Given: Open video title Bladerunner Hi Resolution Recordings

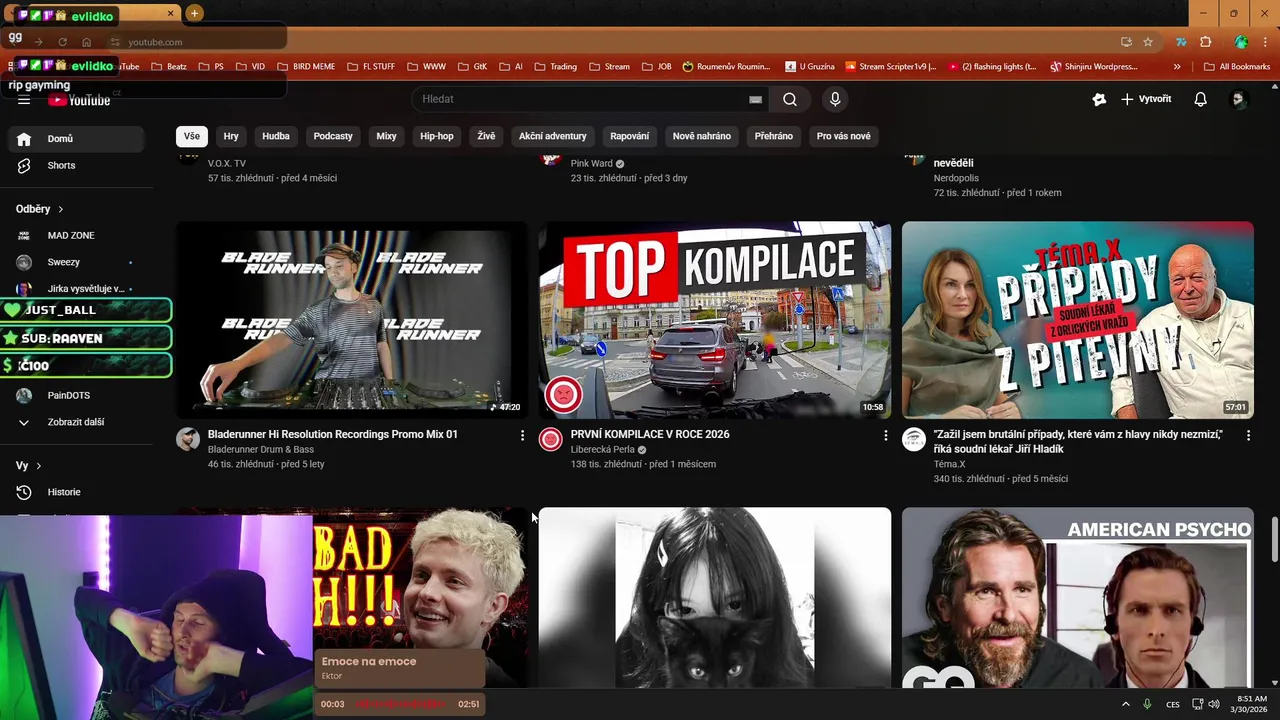Looking at the screenshot, I should (x=333, y=434).
